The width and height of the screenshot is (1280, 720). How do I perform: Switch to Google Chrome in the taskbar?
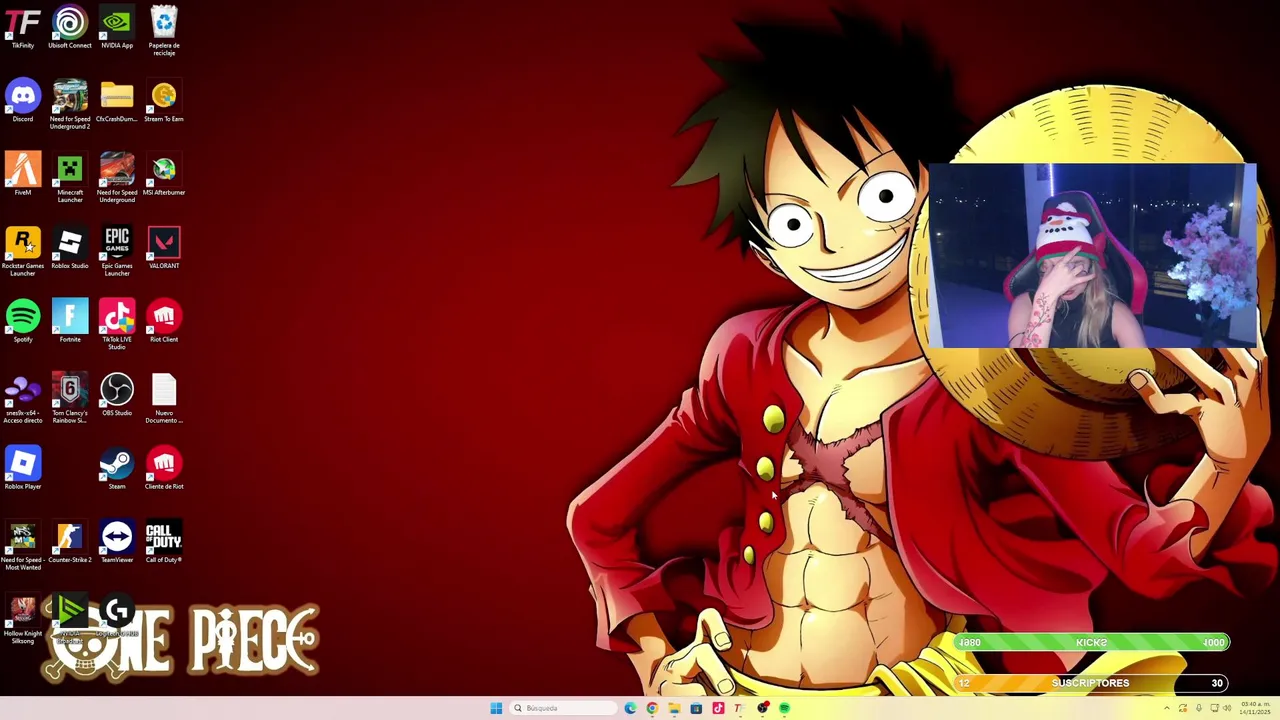[x=652, y=708]
